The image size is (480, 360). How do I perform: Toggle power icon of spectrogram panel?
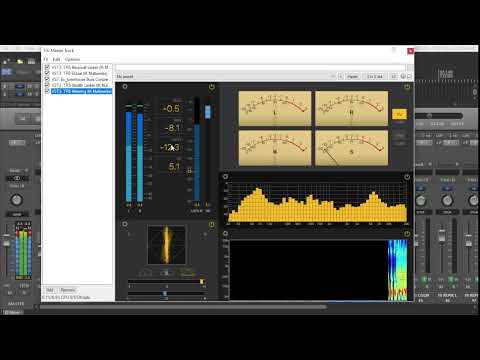pyautogui.click(x=407, y=234)
